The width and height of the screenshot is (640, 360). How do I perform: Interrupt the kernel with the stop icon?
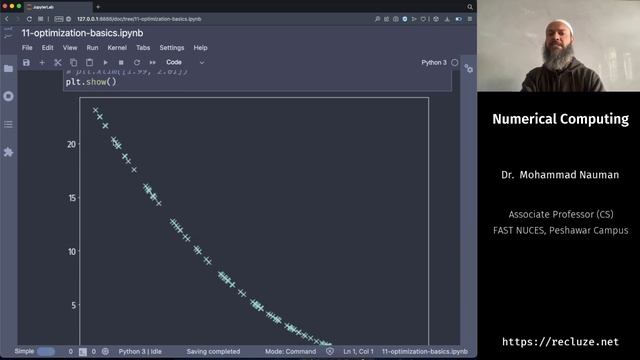[x=121, y=62]
